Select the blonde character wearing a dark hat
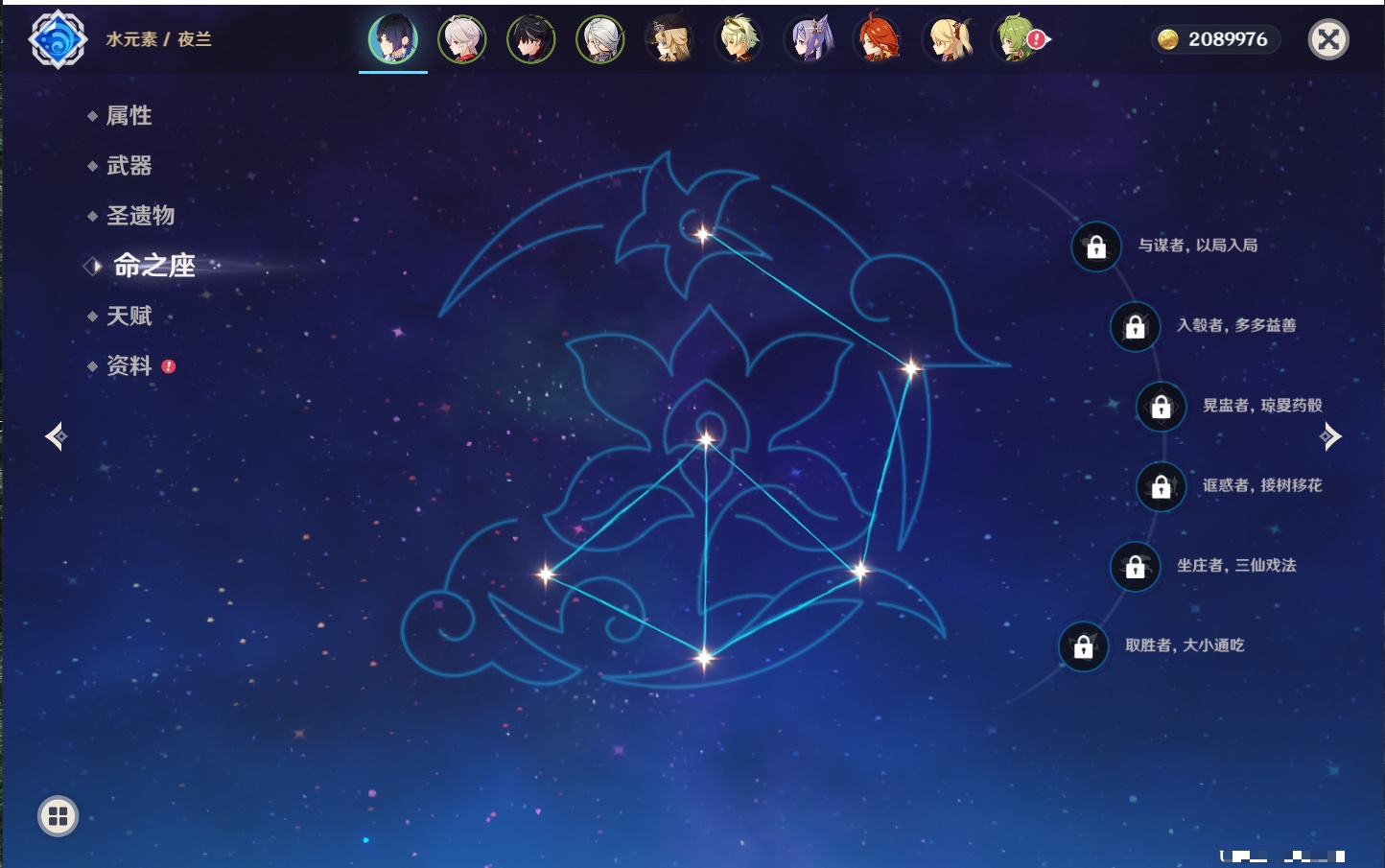The image size is (1385, 868). (x=669, y=39)
